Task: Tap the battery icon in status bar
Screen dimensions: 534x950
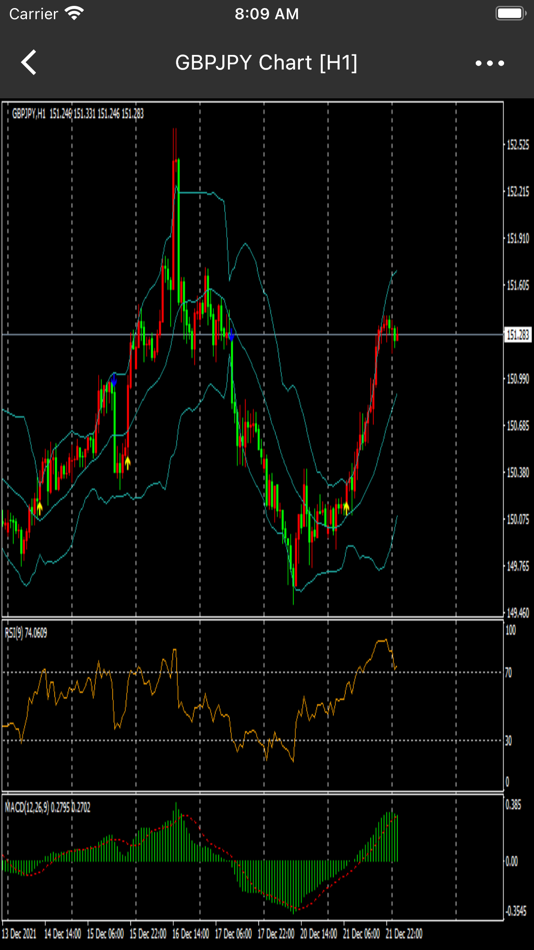Action: point(510,13)
